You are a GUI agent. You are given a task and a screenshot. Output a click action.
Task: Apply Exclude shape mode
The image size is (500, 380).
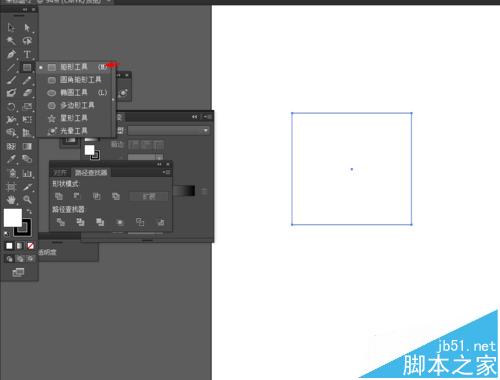[x=116, y=196]
